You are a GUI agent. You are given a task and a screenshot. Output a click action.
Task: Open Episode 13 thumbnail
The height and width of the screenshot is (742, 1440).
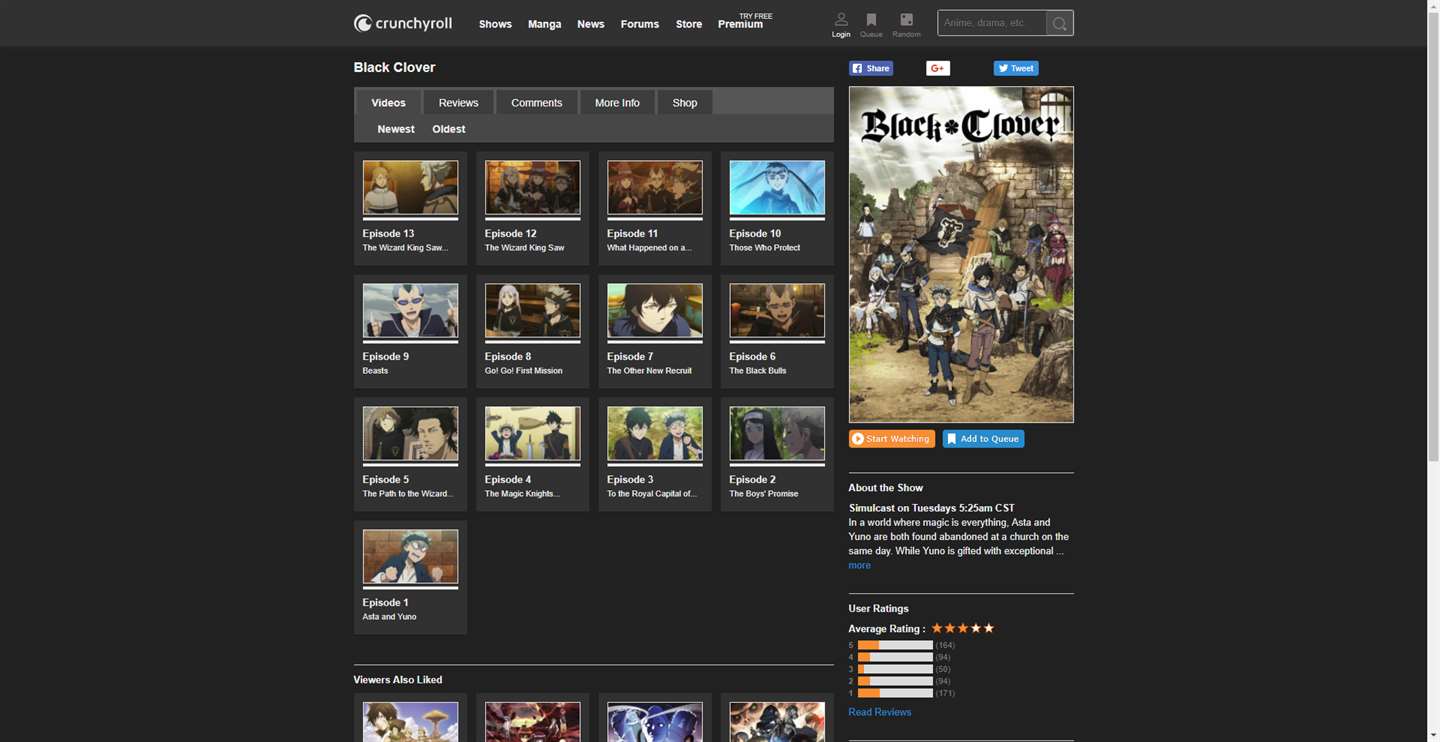410,187
